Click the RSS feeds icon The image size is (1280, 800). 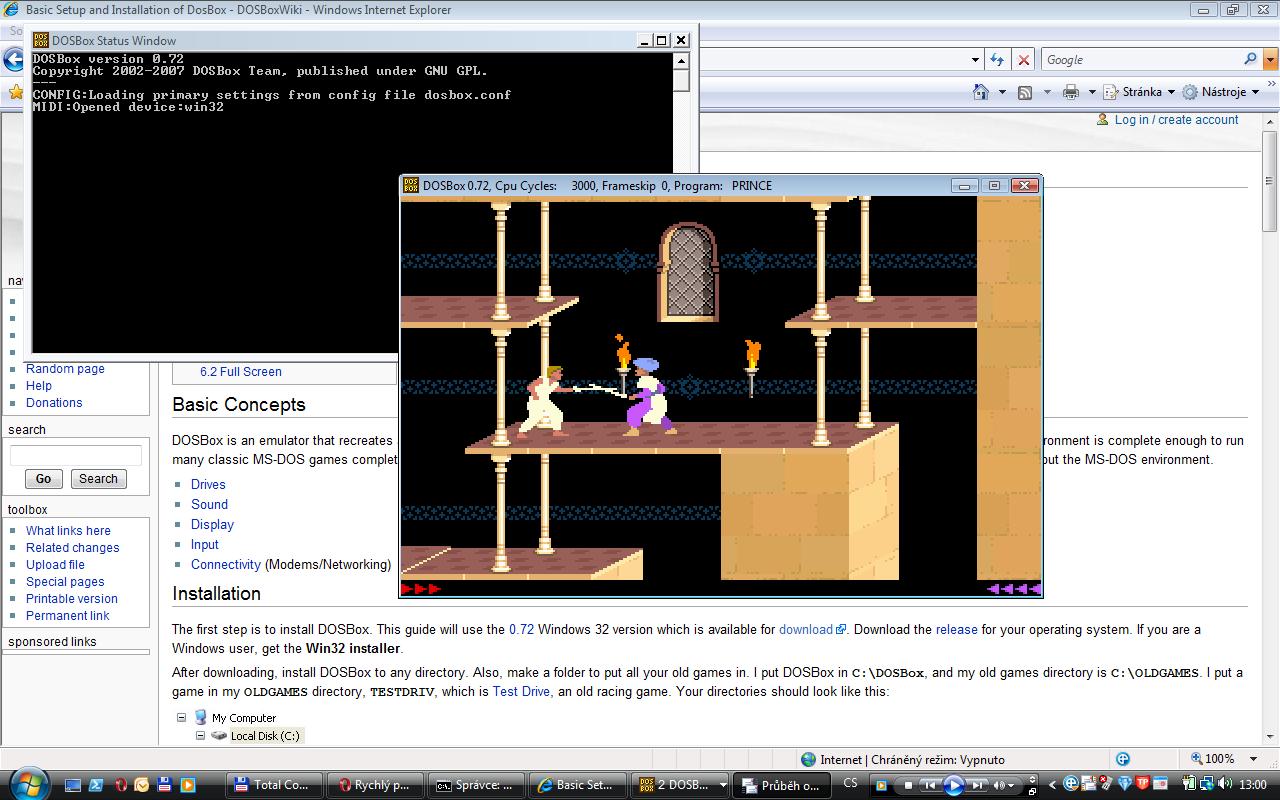pyautogui.click(x=1025, y=92)
